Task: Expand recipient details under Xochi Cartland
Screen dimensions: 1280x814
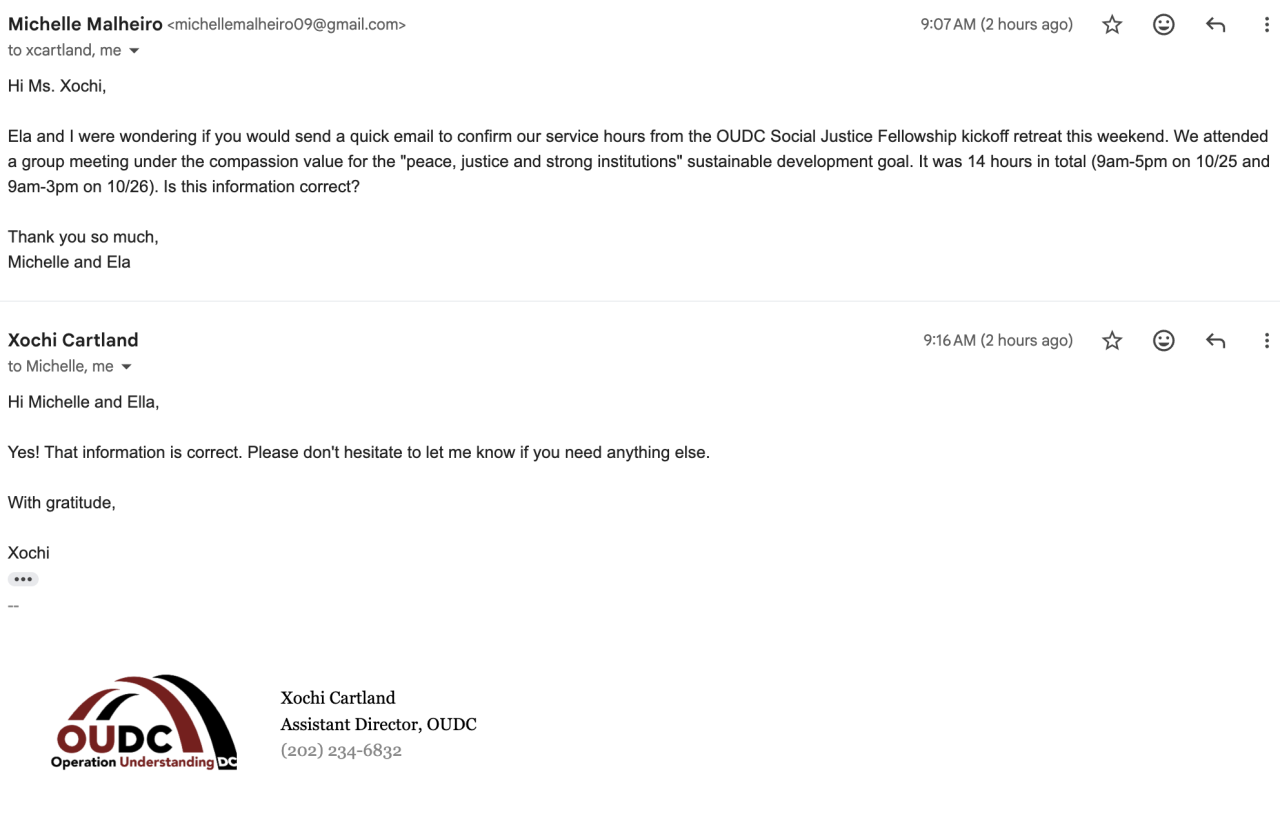Action: point(126,367)
